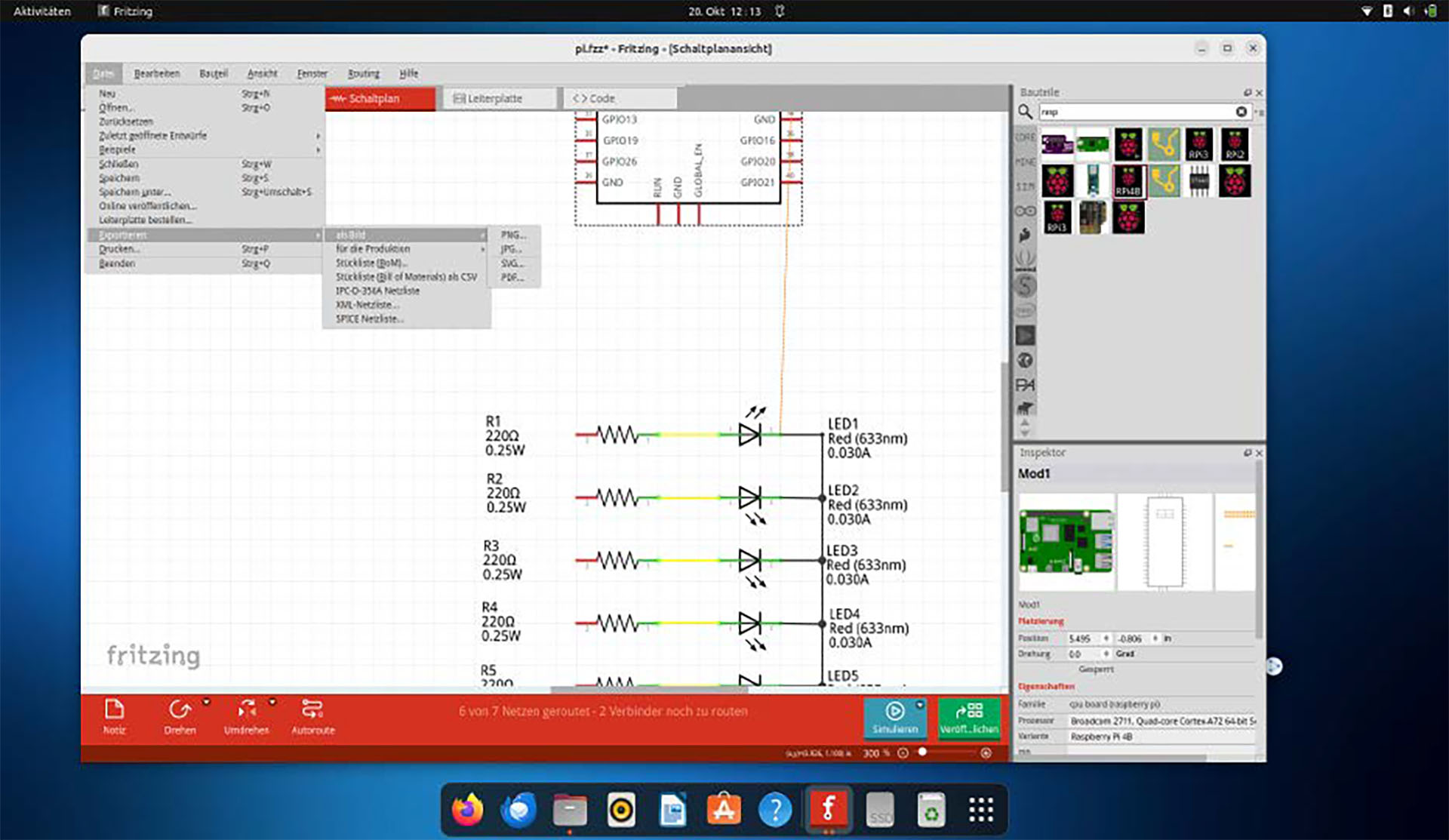The height and width of the screenshot is (840, 1449).
Task: Clear the parts search field with the X icon
Action: [1241, 111]
